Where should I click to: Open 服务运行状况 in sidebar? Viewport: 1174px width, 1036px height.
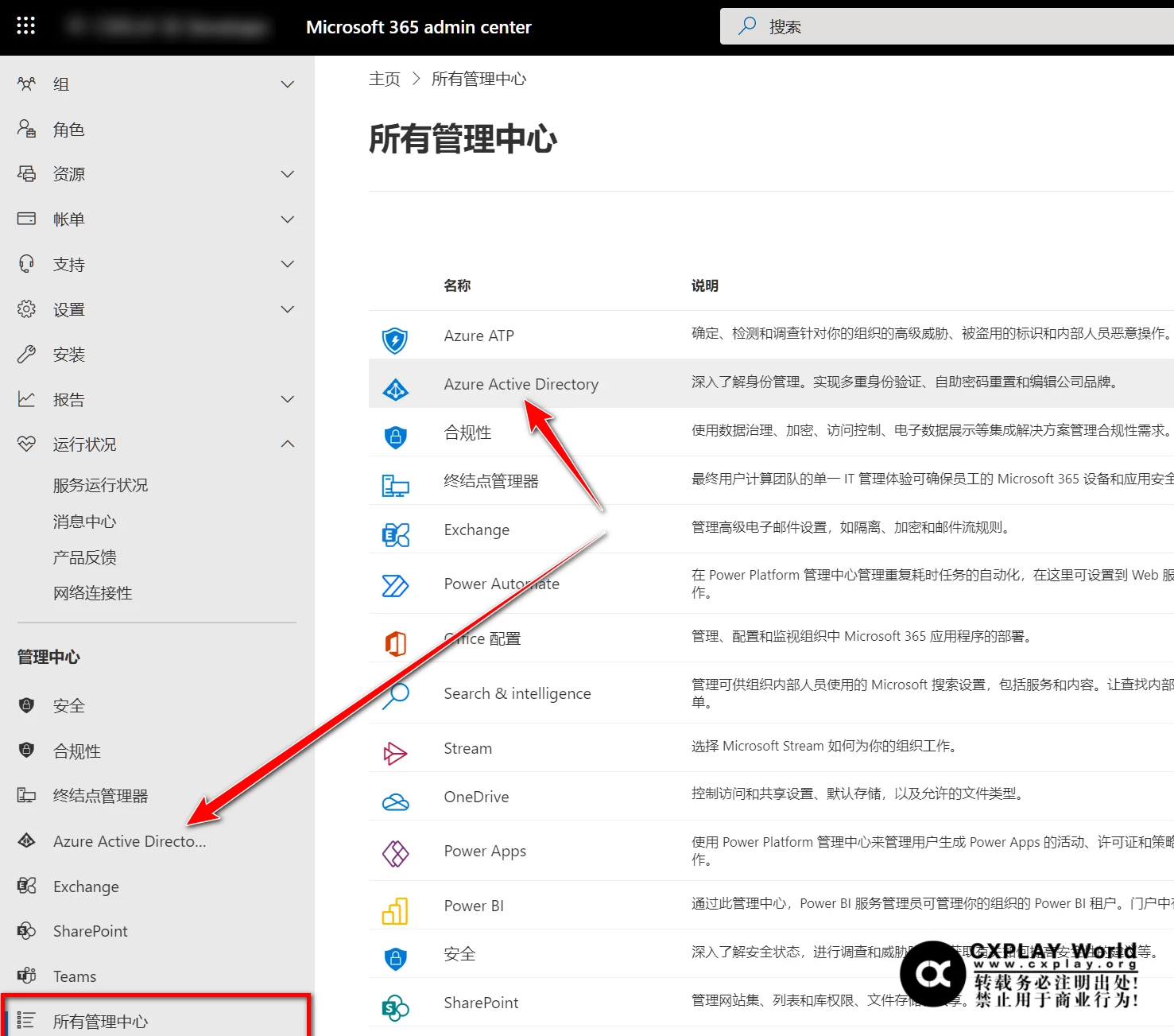tap(100, 485)
